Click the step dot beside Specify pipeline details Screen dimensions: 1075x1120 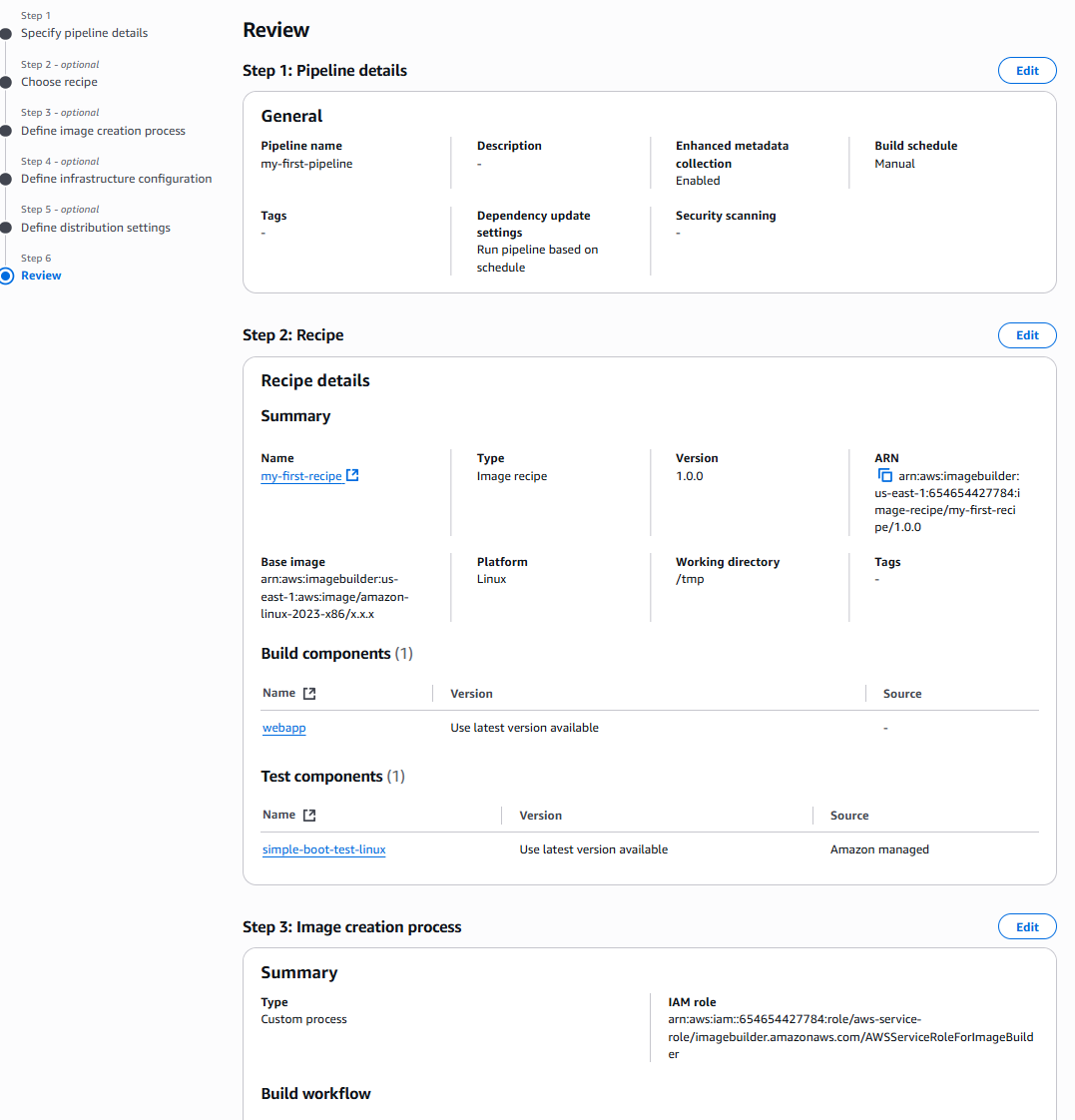7,34
